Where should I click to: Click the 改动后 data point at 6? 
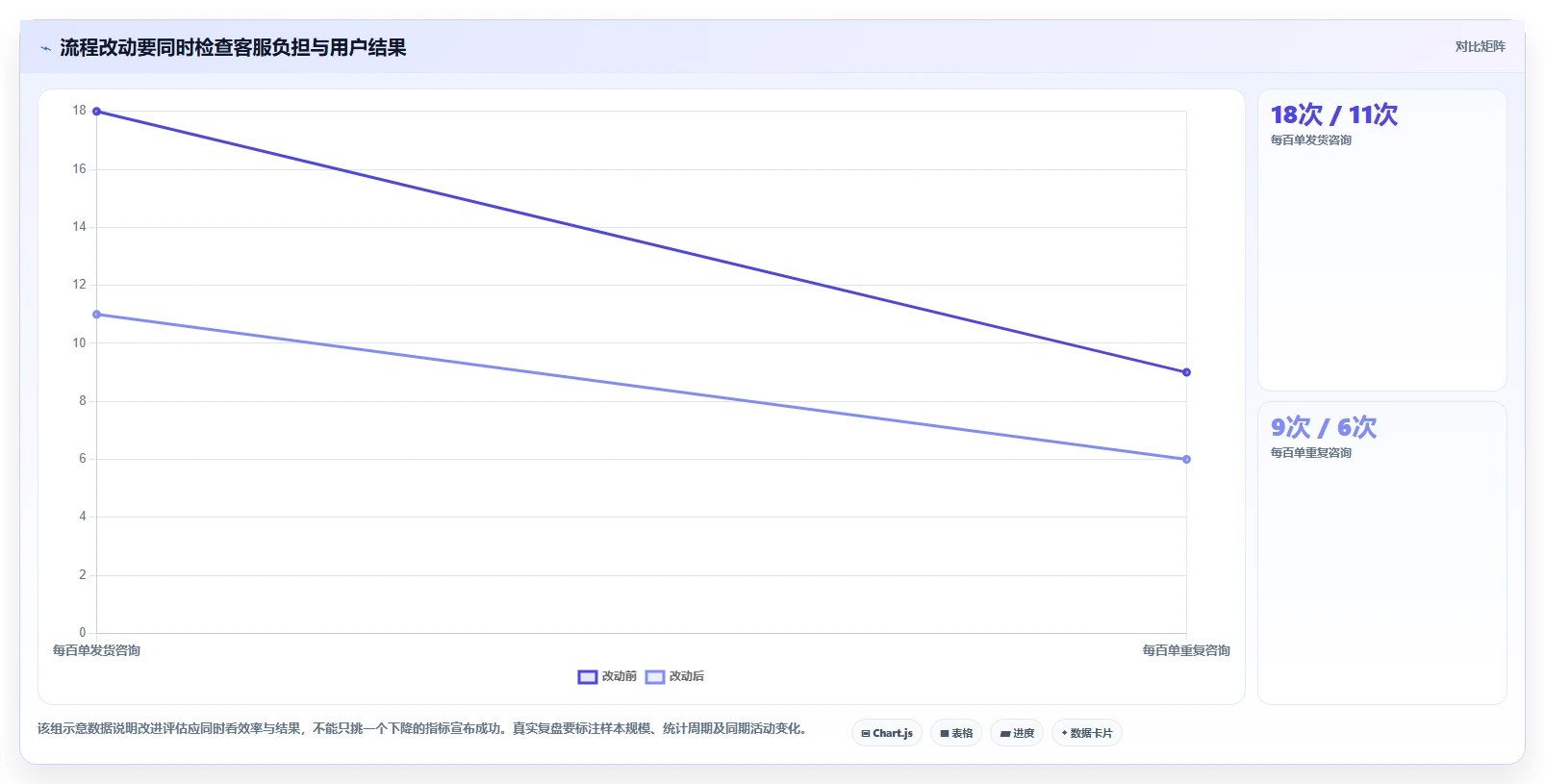tap(1186, 460)
